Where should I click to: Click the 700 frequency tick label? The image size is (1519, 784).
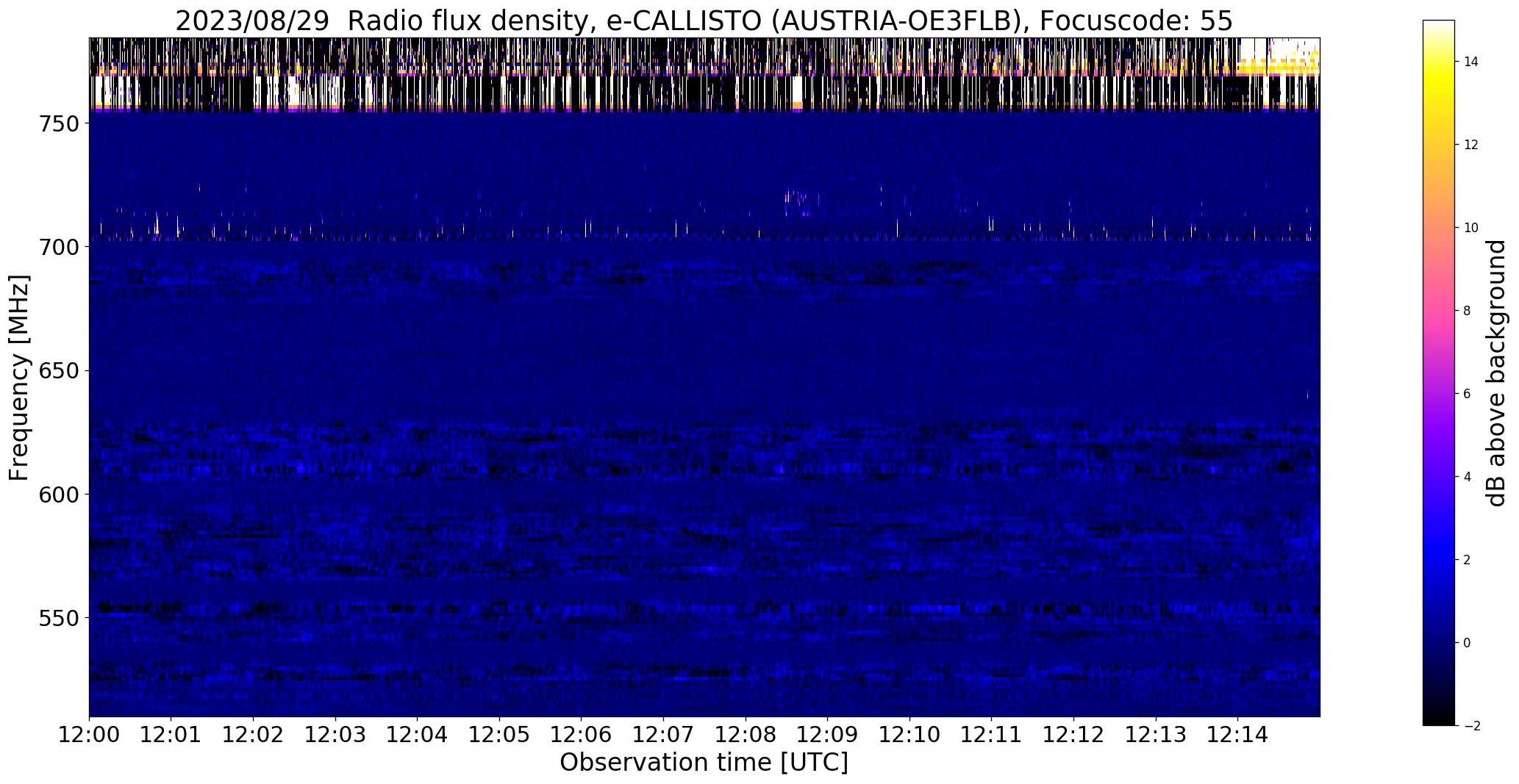(x=58, y=247)
